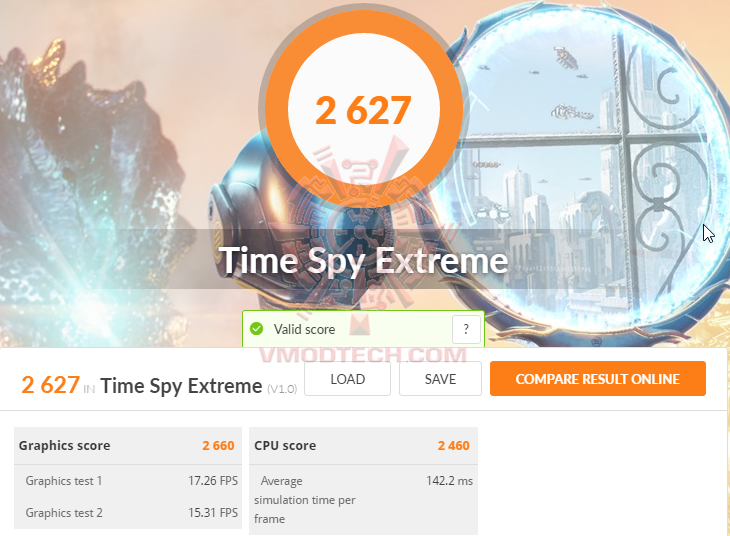Screen dimensions: 730x536
Task: Click the orange 2 627 result heading
Action: (50, 385)
